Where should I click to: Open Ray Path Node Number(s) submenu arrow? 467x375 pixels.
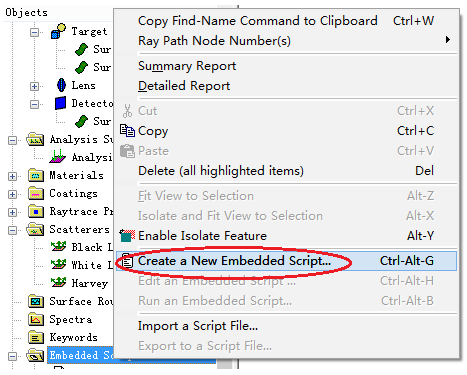tap(448, 40)
